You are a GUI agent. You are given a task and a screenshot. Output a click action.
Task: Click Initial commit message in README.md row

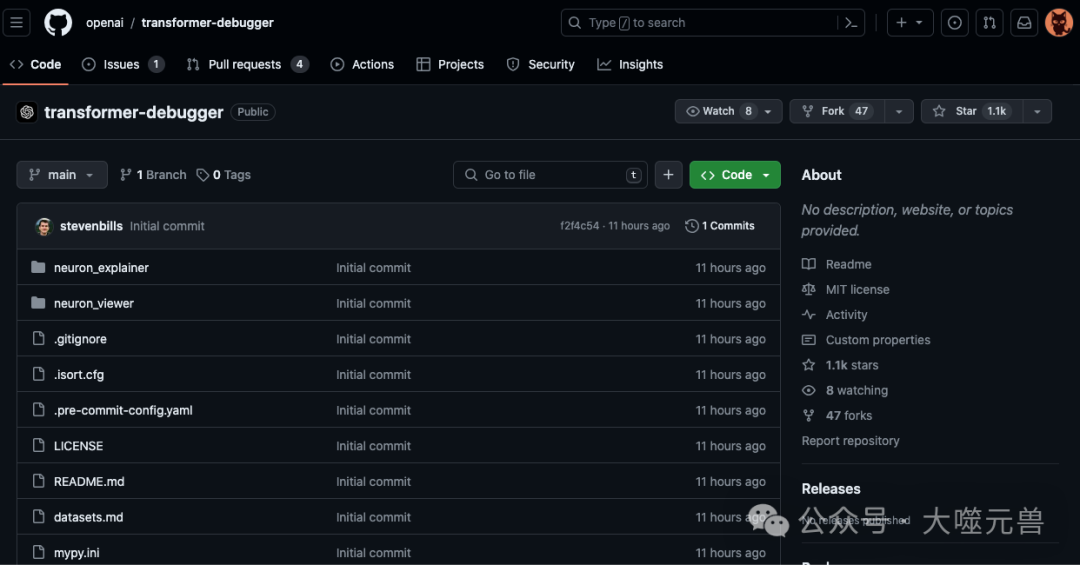click(x=373, y=482)
